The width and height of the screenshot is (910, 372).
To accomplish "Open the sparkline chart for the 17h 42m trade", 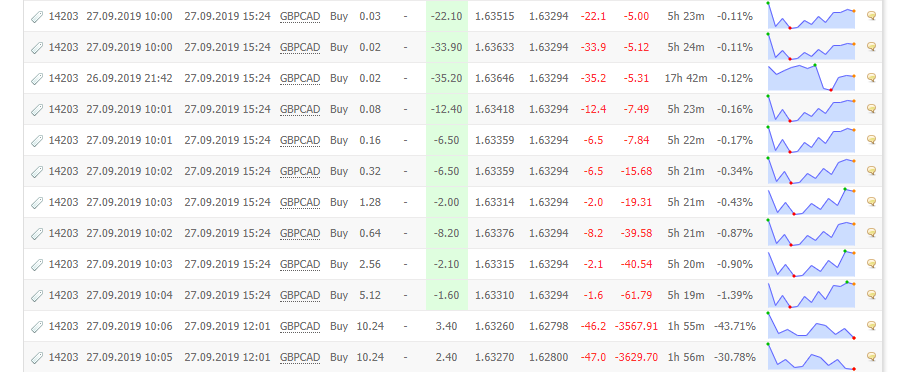I will pos(811,78).
